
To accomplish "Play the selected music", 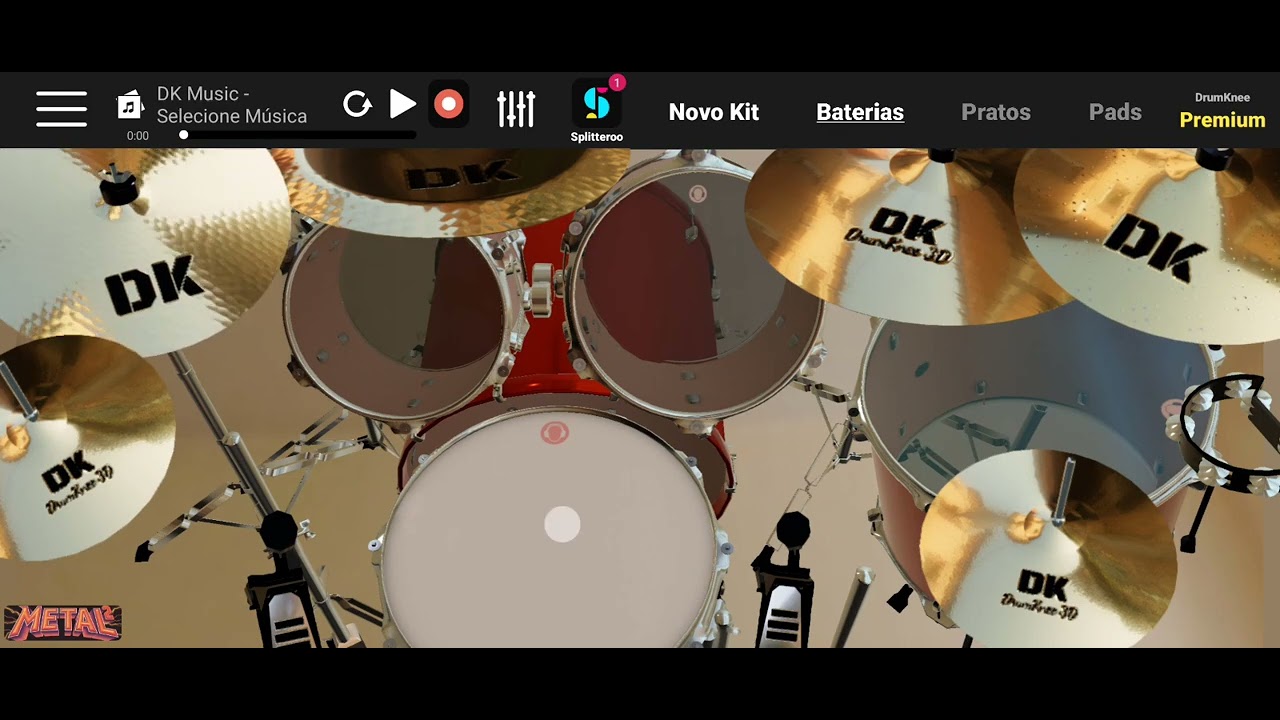I will pyautogui.click(x=402, y=104).
